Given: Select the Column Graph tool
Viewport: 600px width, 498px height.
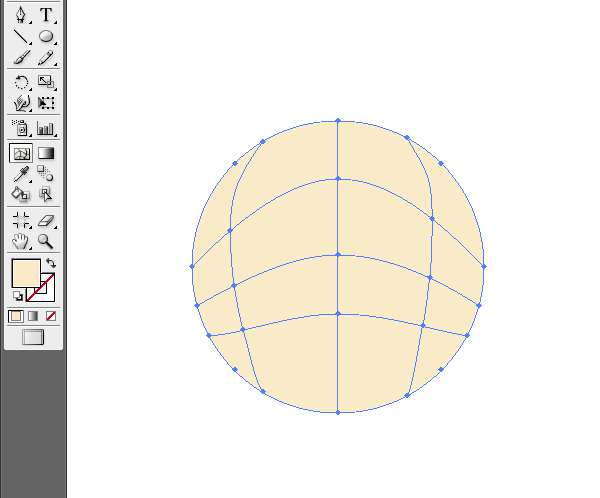Looking at the screenshot, I should 46,128.
